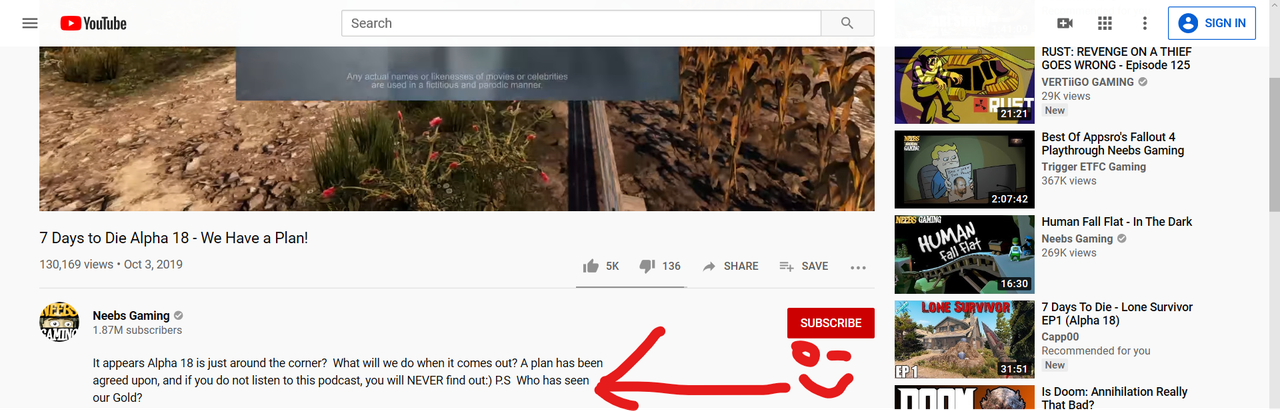Viewport: 1280px width, 411px height.
Task: Open Human Fall Flat thumbnail
Action: 963,254
